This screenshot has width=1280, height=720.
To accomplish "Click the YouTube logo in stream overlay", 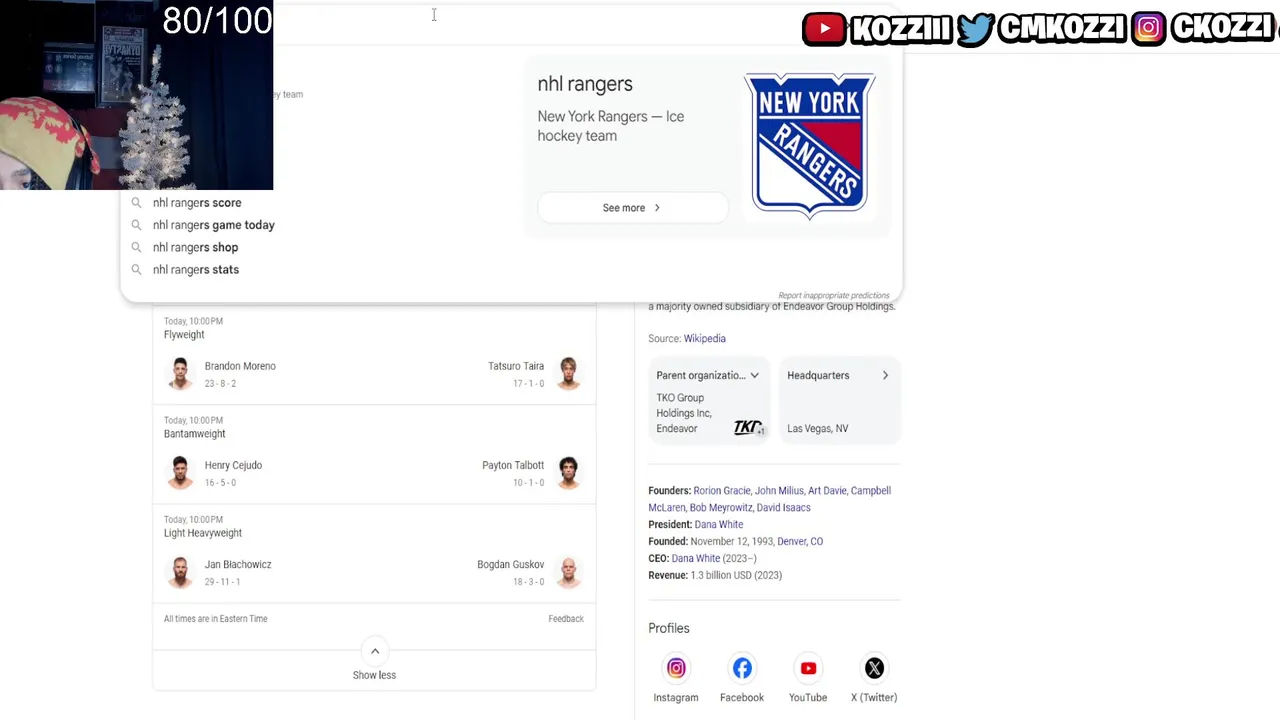I will [825, 29].
